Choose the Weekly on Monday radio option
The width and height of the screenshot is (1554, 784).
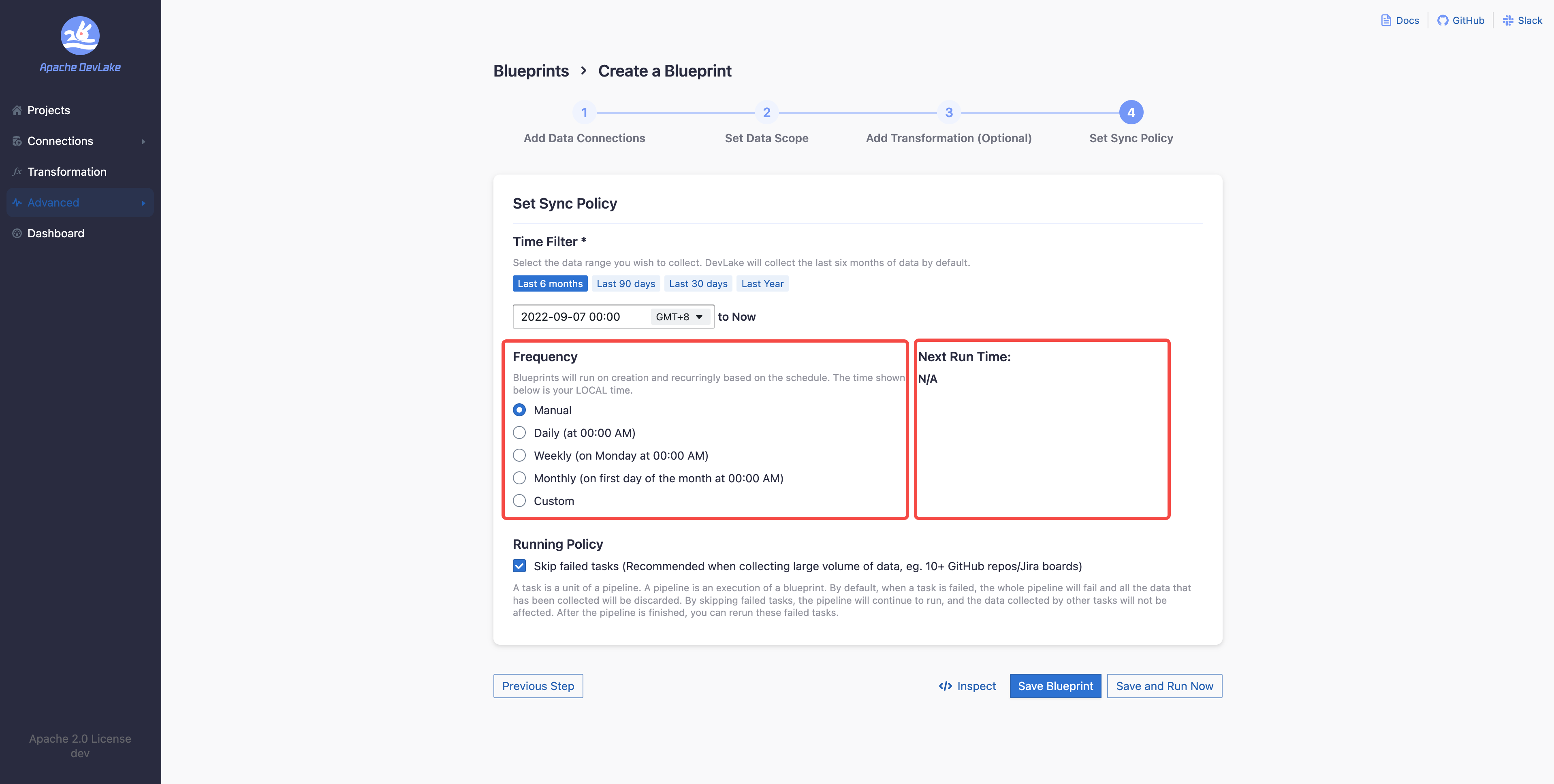click(519, 455)
